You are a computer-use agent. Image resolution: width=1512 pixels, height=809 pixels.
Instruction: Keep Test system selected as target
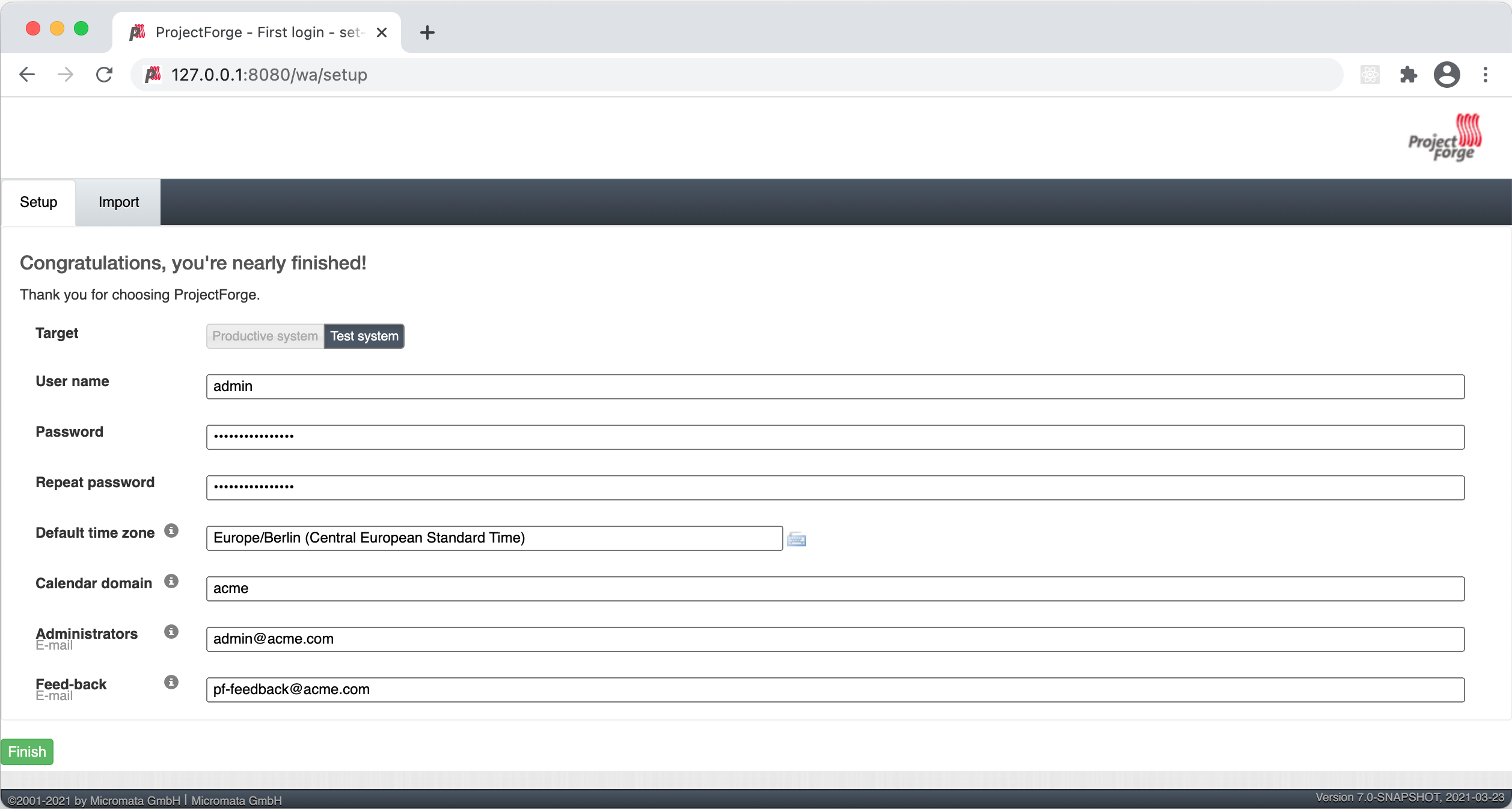click(x=364, y=336)
